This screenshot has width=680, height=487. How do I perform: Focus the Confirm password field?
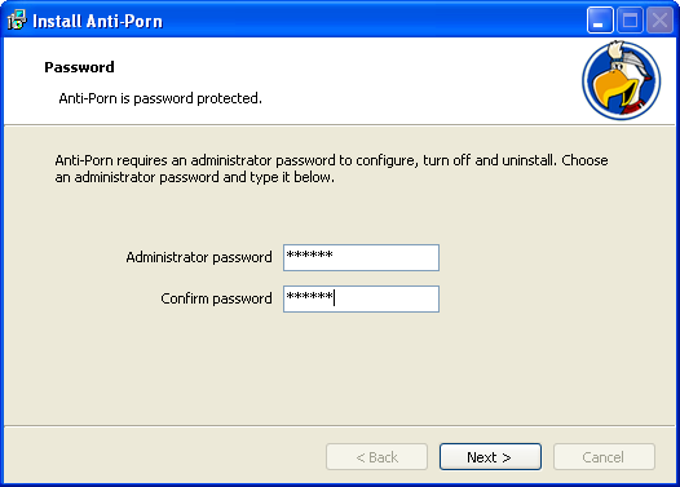pos(361,299)
